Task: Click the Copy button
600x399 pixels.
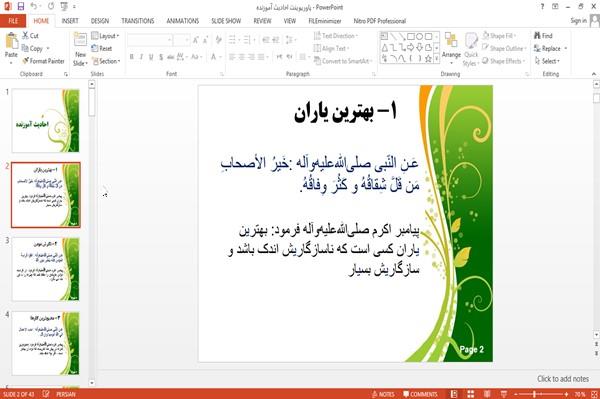Action: point(32,48)
